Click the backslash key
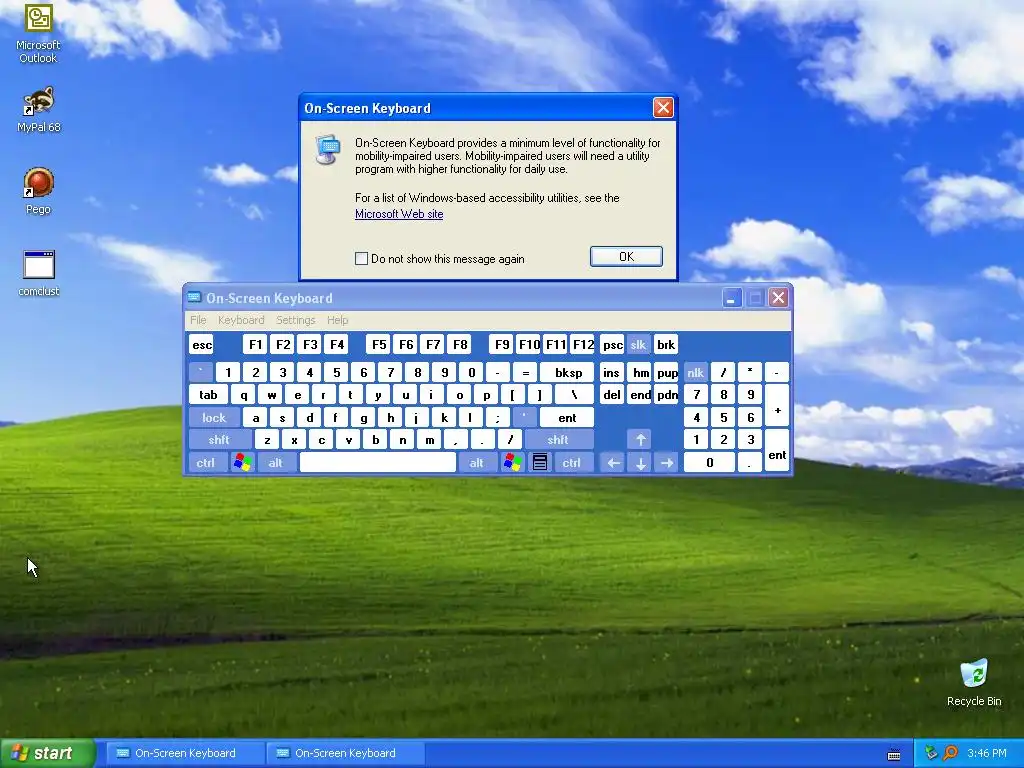This screenshot has width=1024, height=768. [574, 394]
